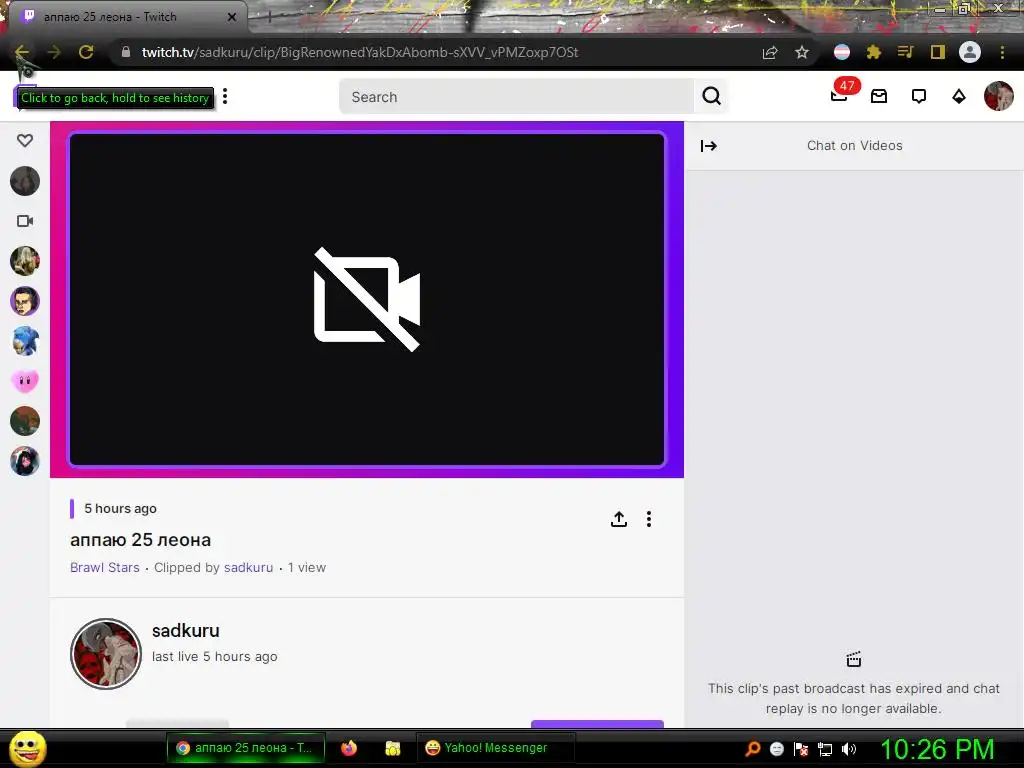Open the Chrome profile avatar
The height and width of the screenshot is (768, 1024).
click(x=970, y=52)
